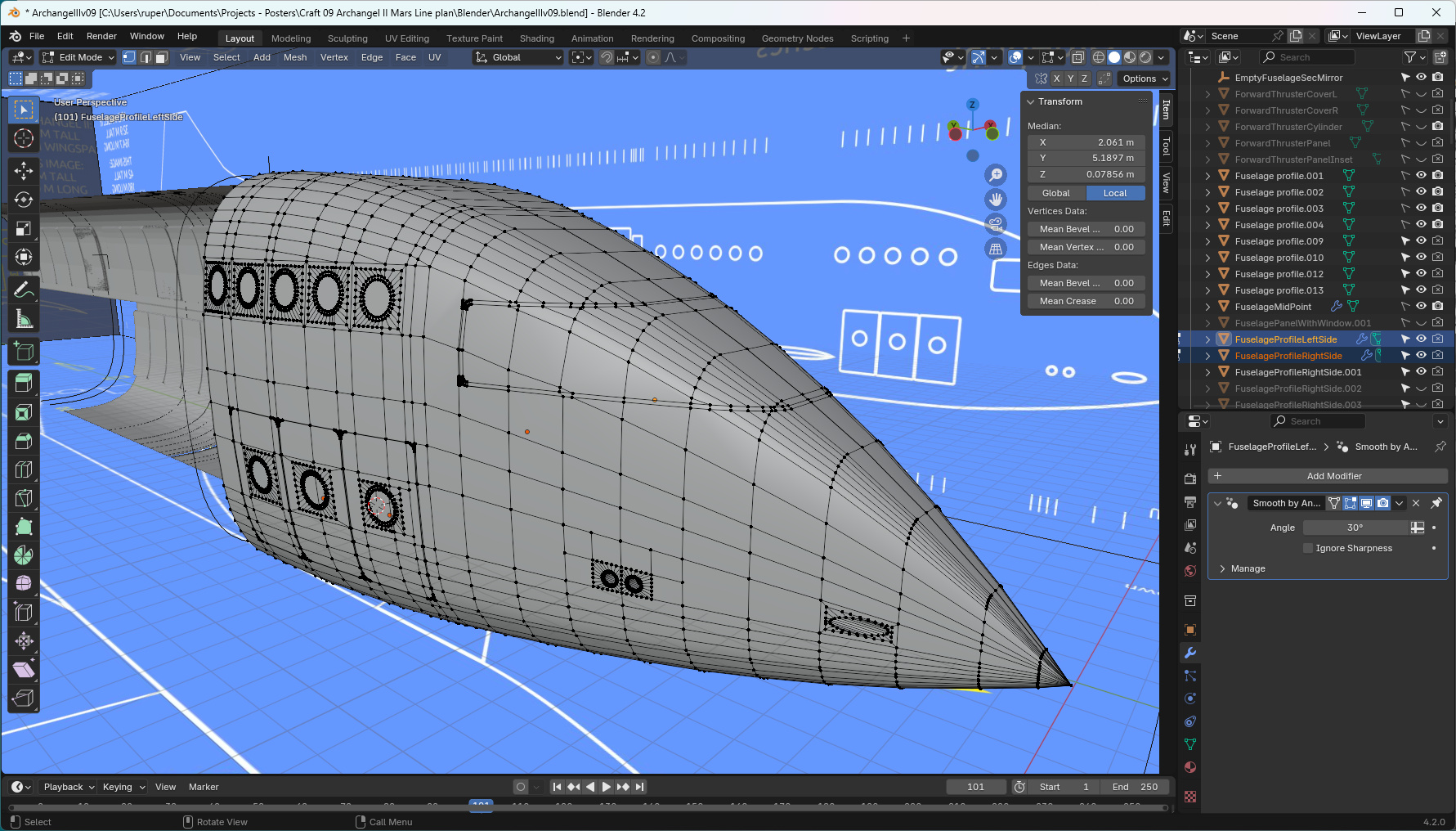Click the viewport zoom magnifier icon

[x=996, y=175]
